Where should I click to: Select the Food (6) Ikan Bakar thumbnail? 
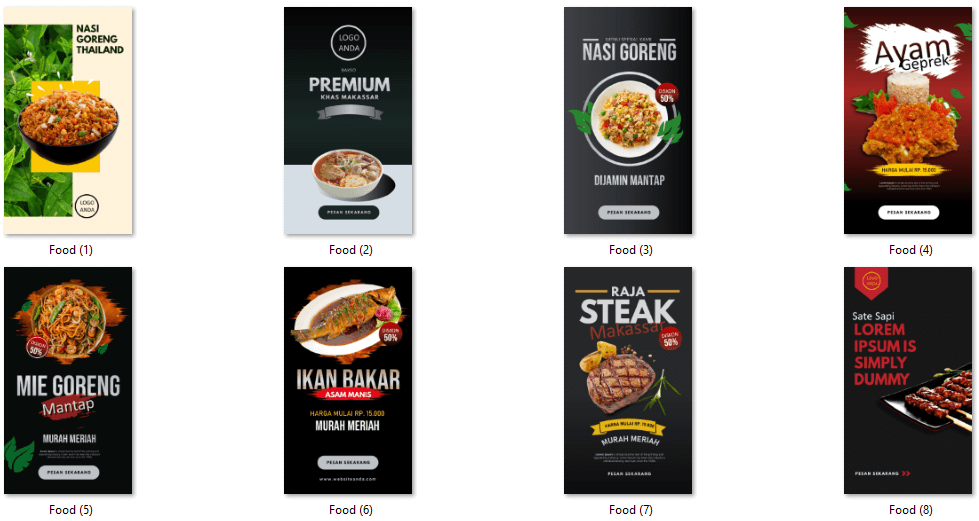coord(348,380)
